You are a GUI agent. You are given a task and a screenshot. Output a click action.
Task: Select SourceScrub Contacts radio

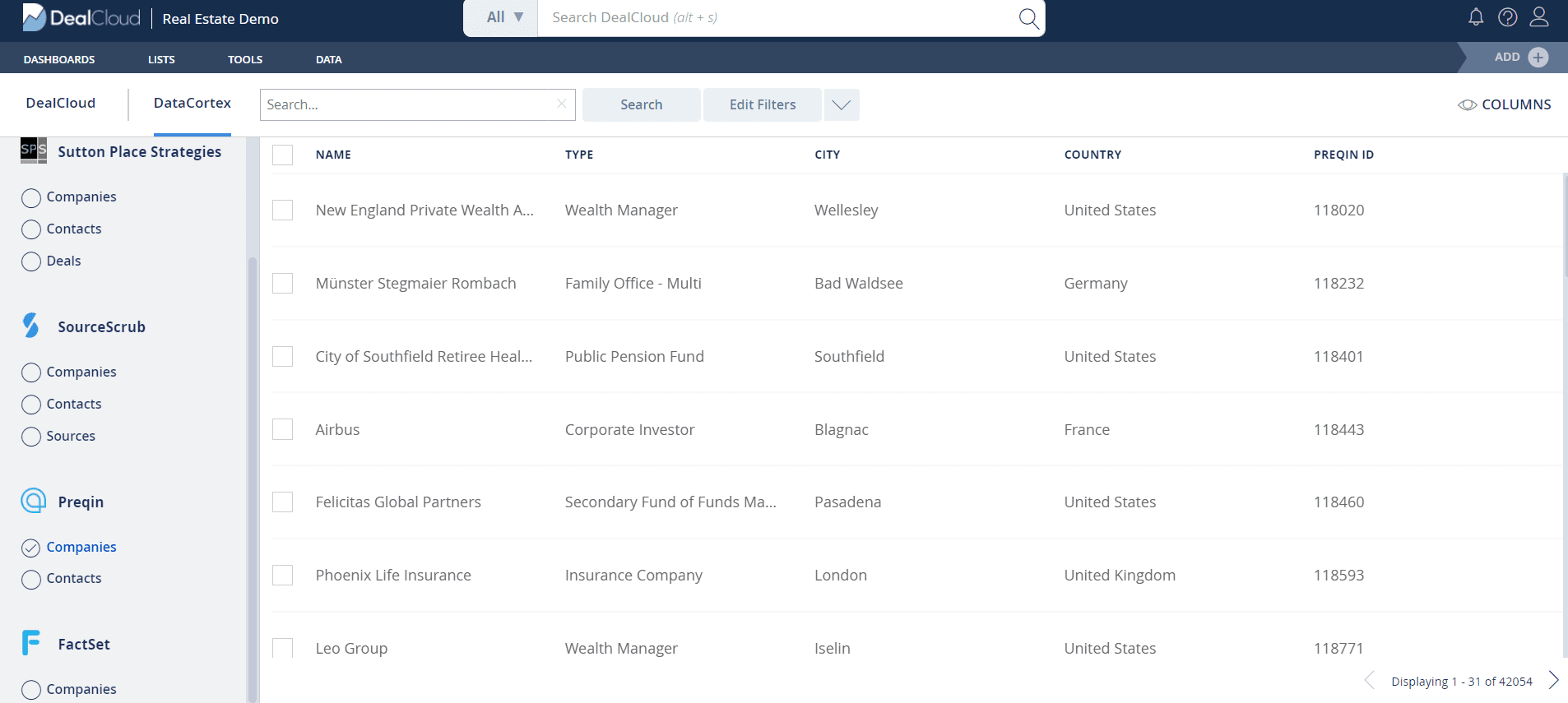[31, 405]
